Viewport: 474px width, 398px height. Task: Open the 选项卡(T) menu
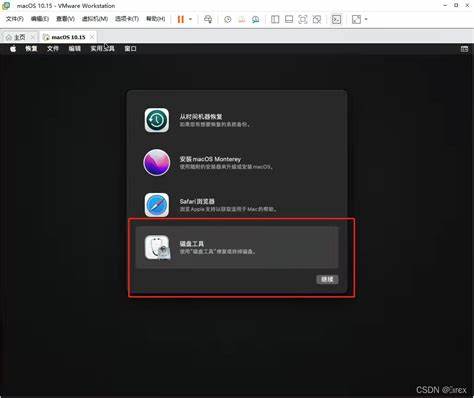pyautogui.click(x=127, y=19)
